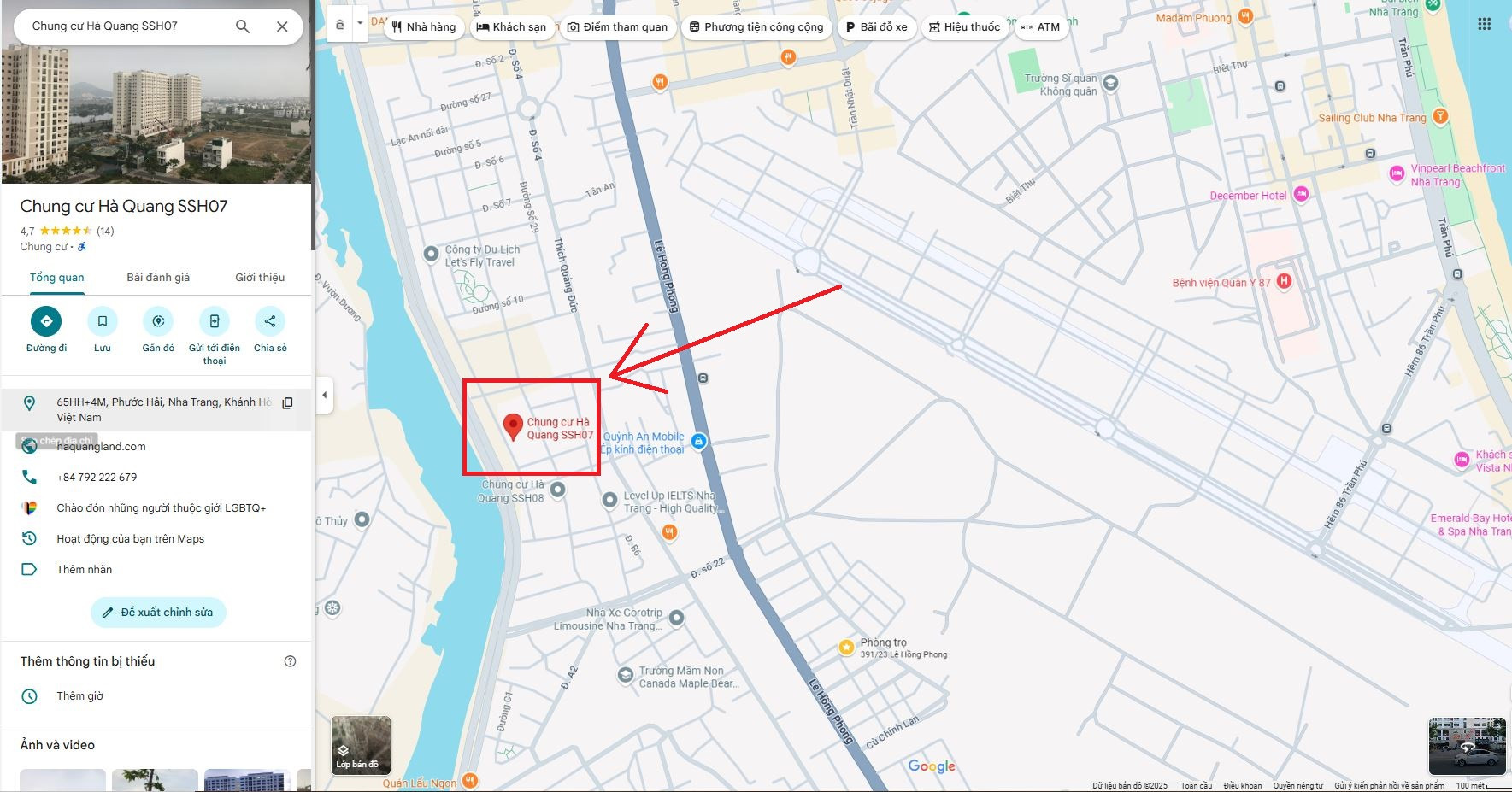
Task: Click Level Up IELTS Nha Trang marker
Action: pos(609,500)
